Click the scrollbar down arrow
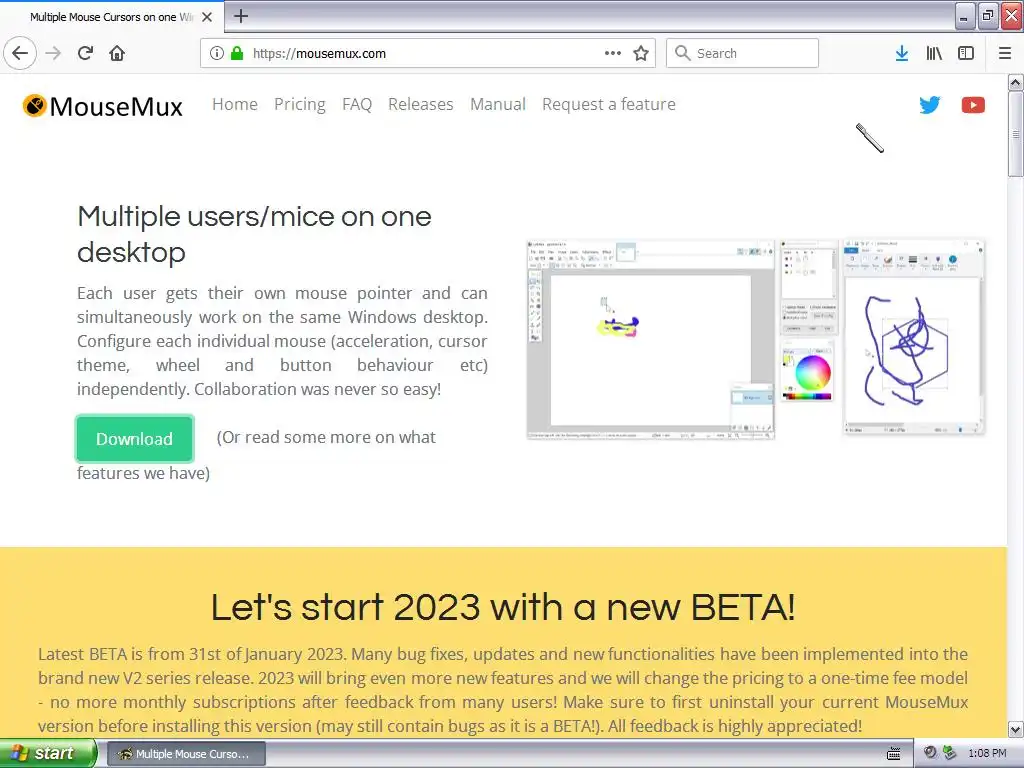Viewport: 1024px width, 768px height. pos(1016,729)
